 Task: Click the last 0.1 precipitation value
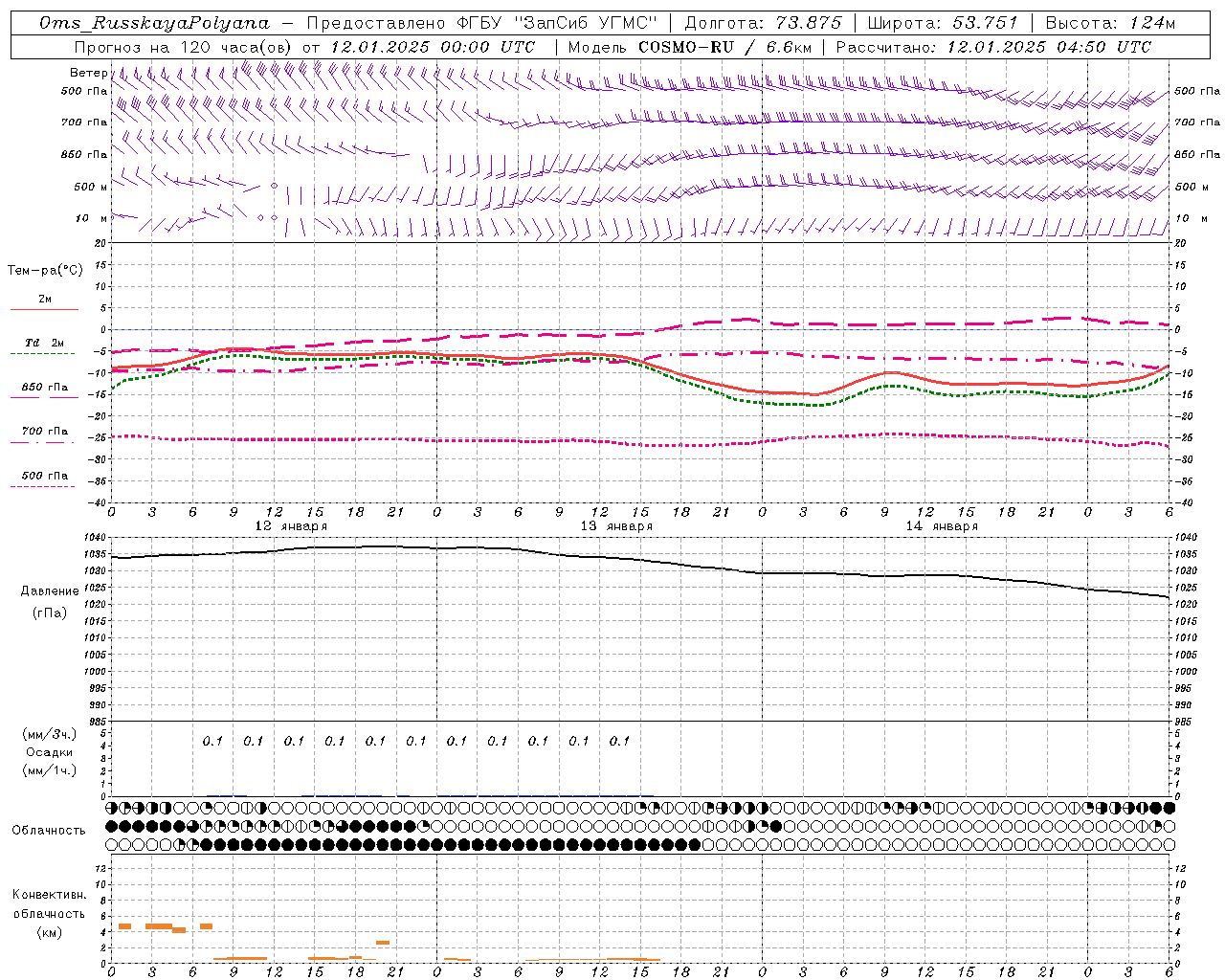point(619,741)
